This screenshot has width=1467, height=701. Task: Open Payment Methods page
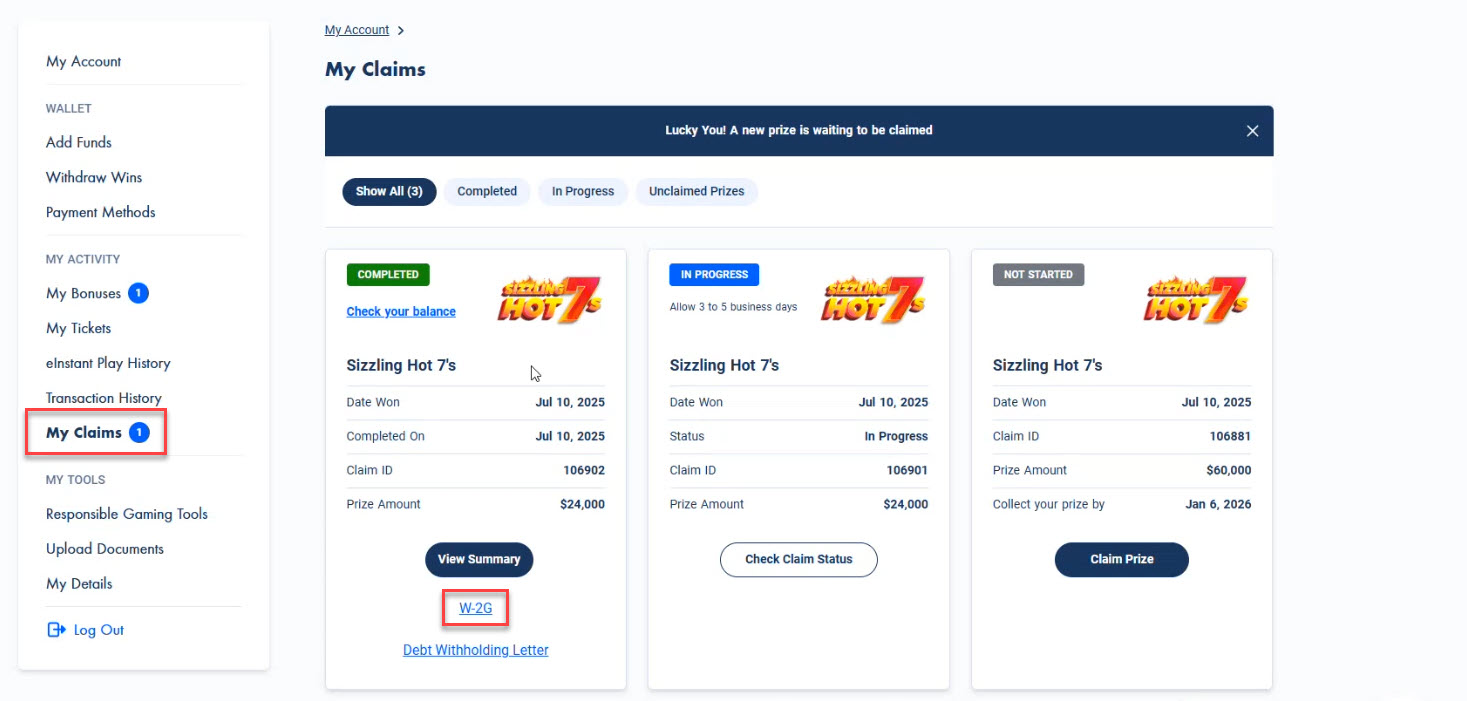100,212
